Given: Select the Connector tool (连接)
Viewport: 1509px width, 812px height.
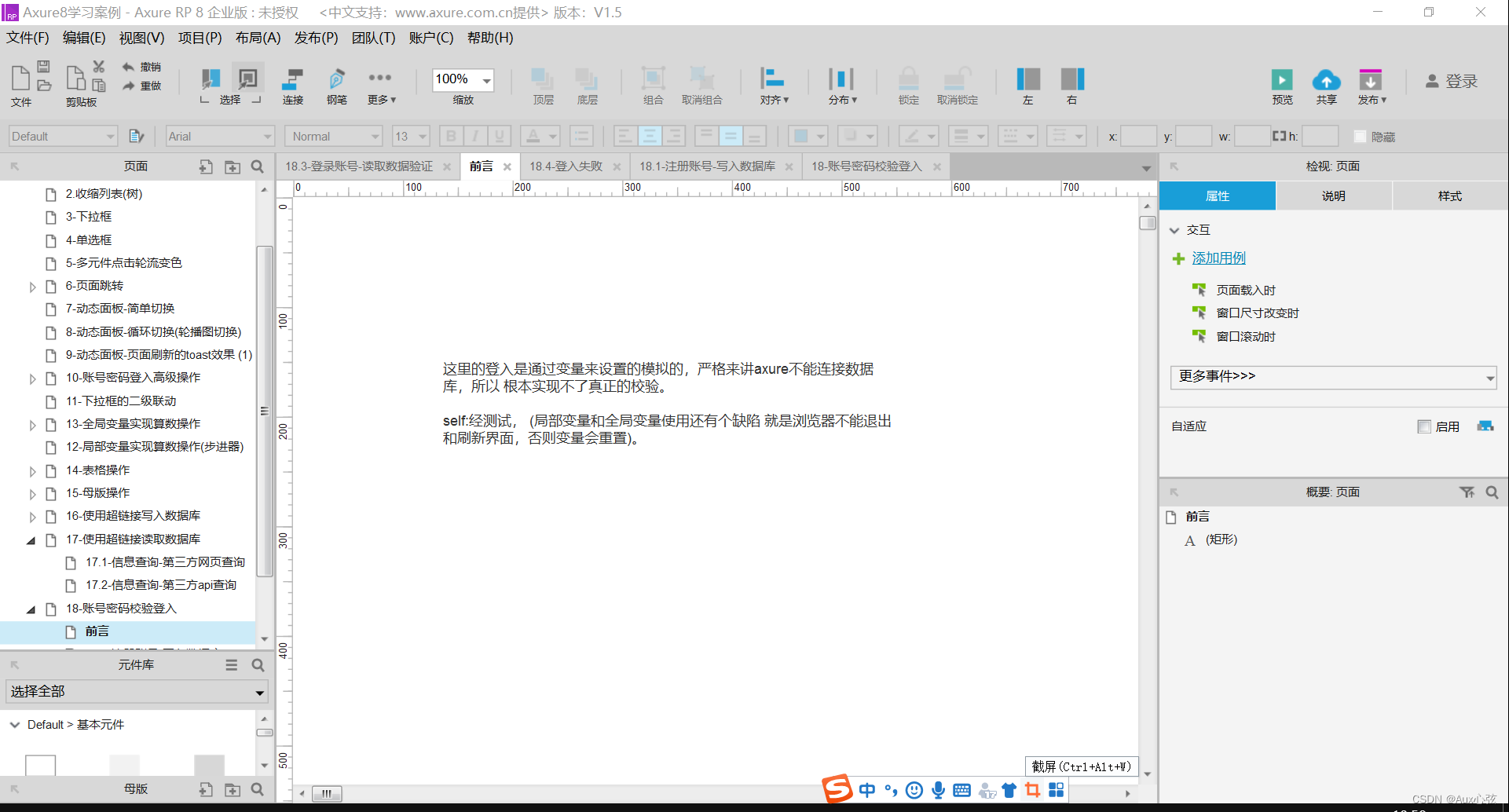Looking at the screenshot, I should pos(292,82).
